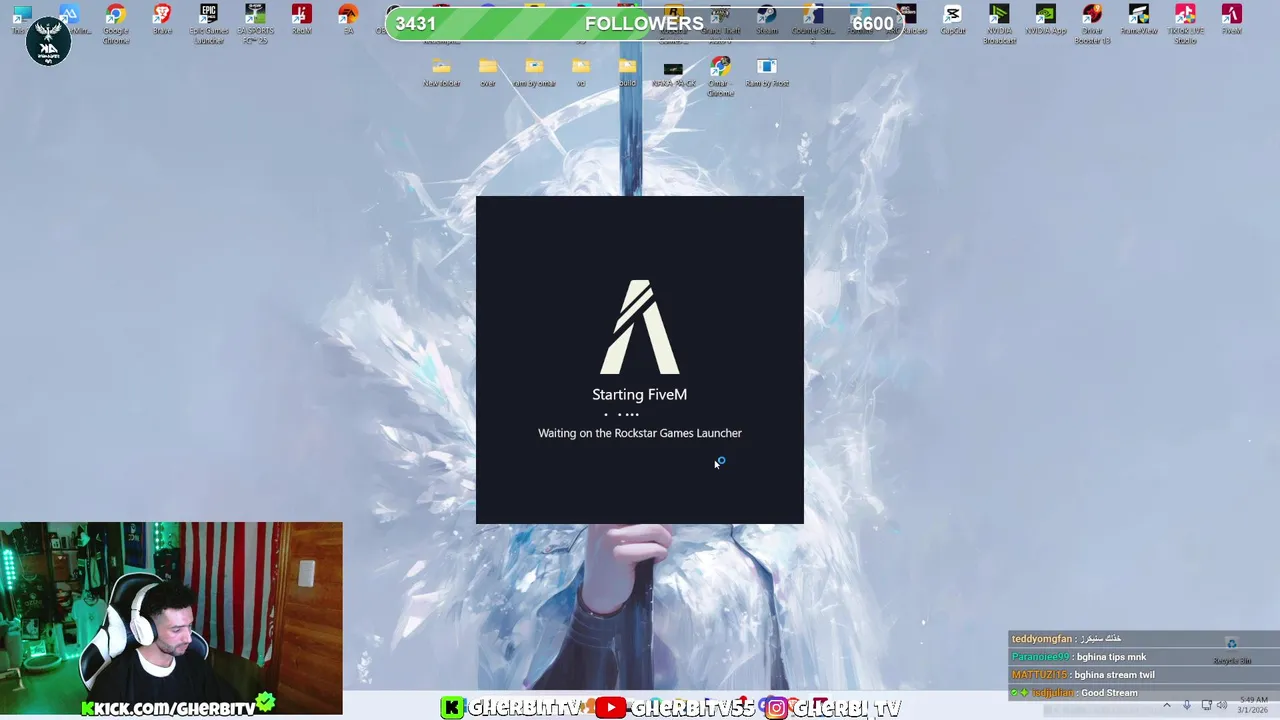
Task: Click 'bghina stream twil' chat message
Action: coord(1114,675)
